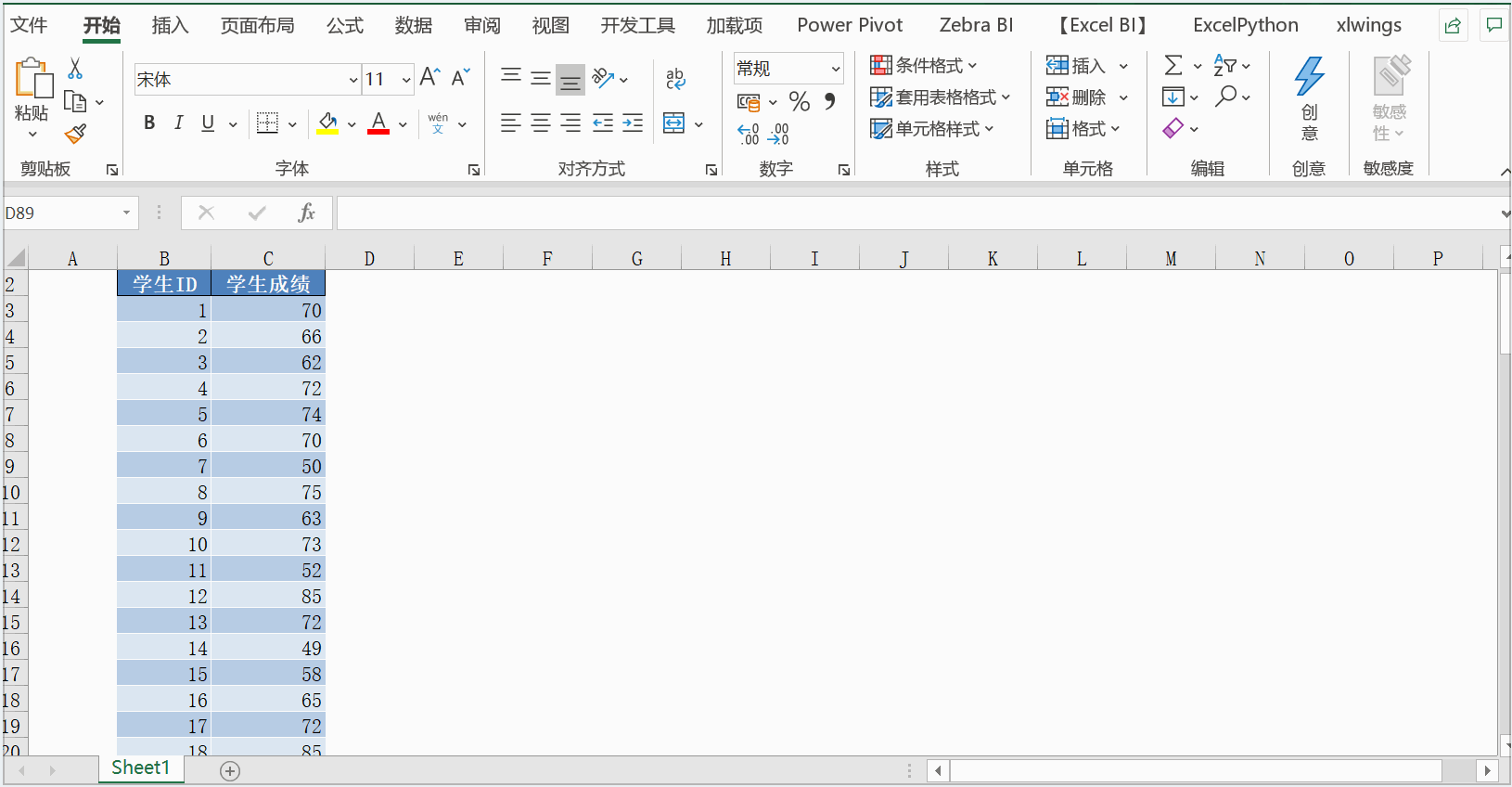Decrease decimal places

778,135
